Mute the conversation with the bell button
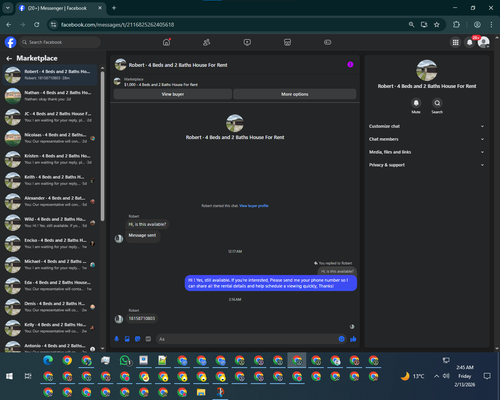 416,103
